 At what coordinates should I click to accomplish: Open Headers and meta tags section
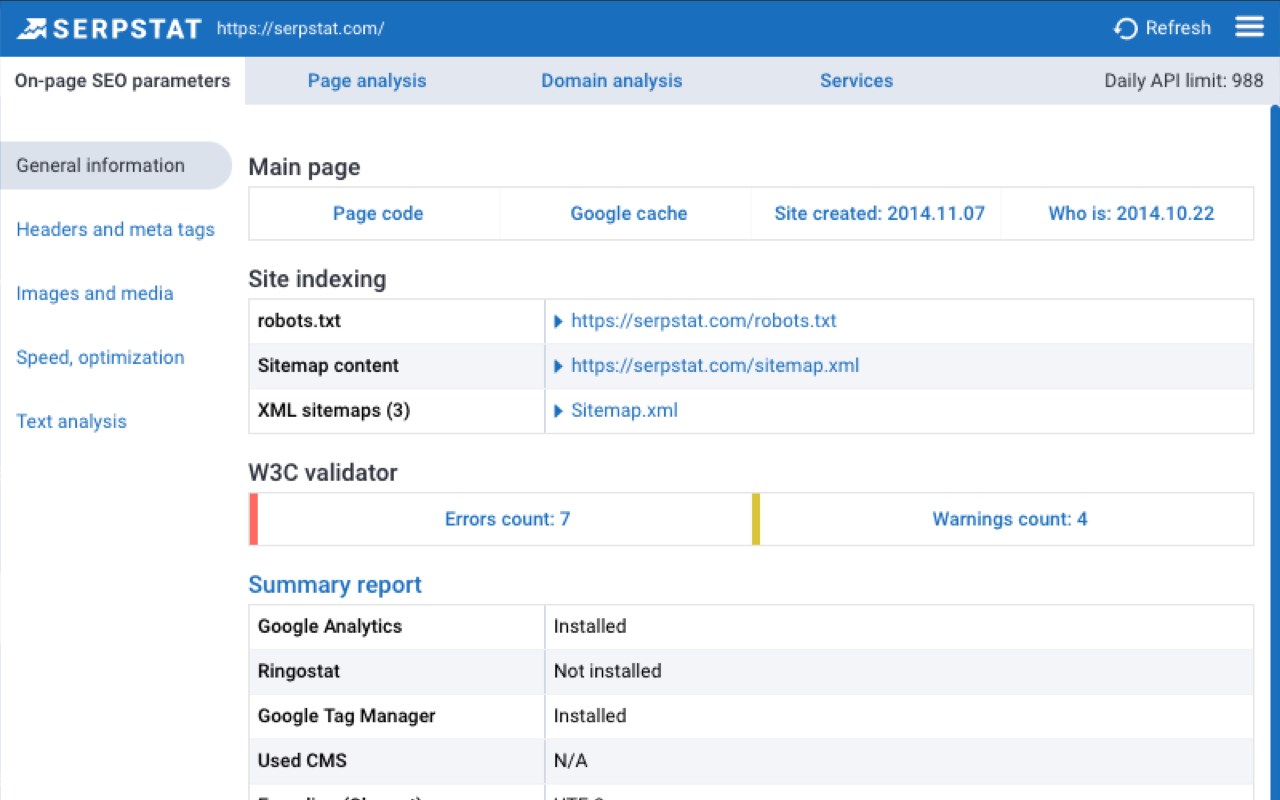(x=115, y=230)
